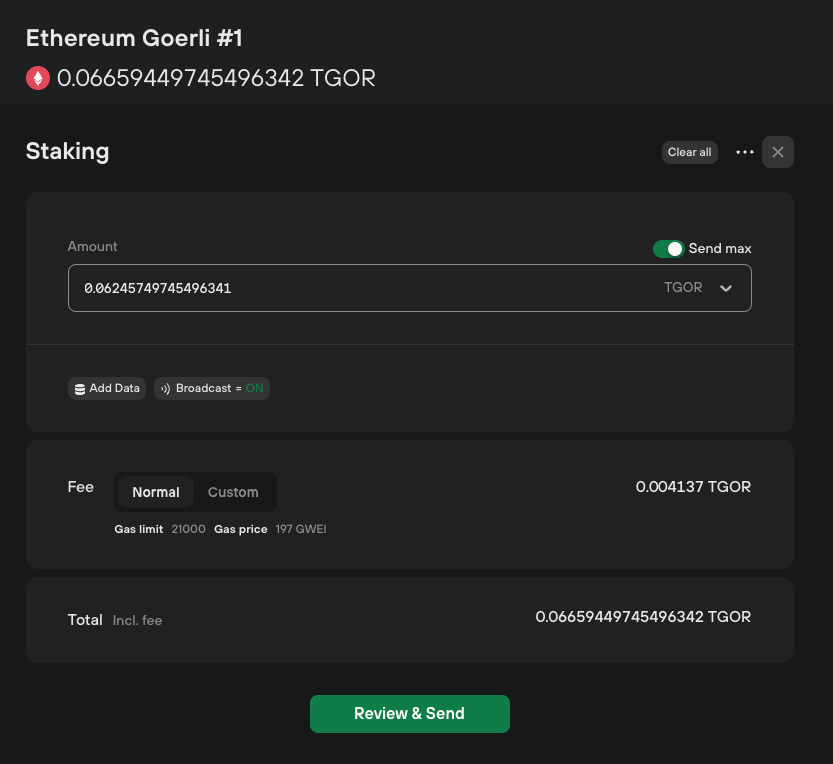Click the gas price value 197 GWEI
Screen dimensions: 833x764
tap(301, 529)
